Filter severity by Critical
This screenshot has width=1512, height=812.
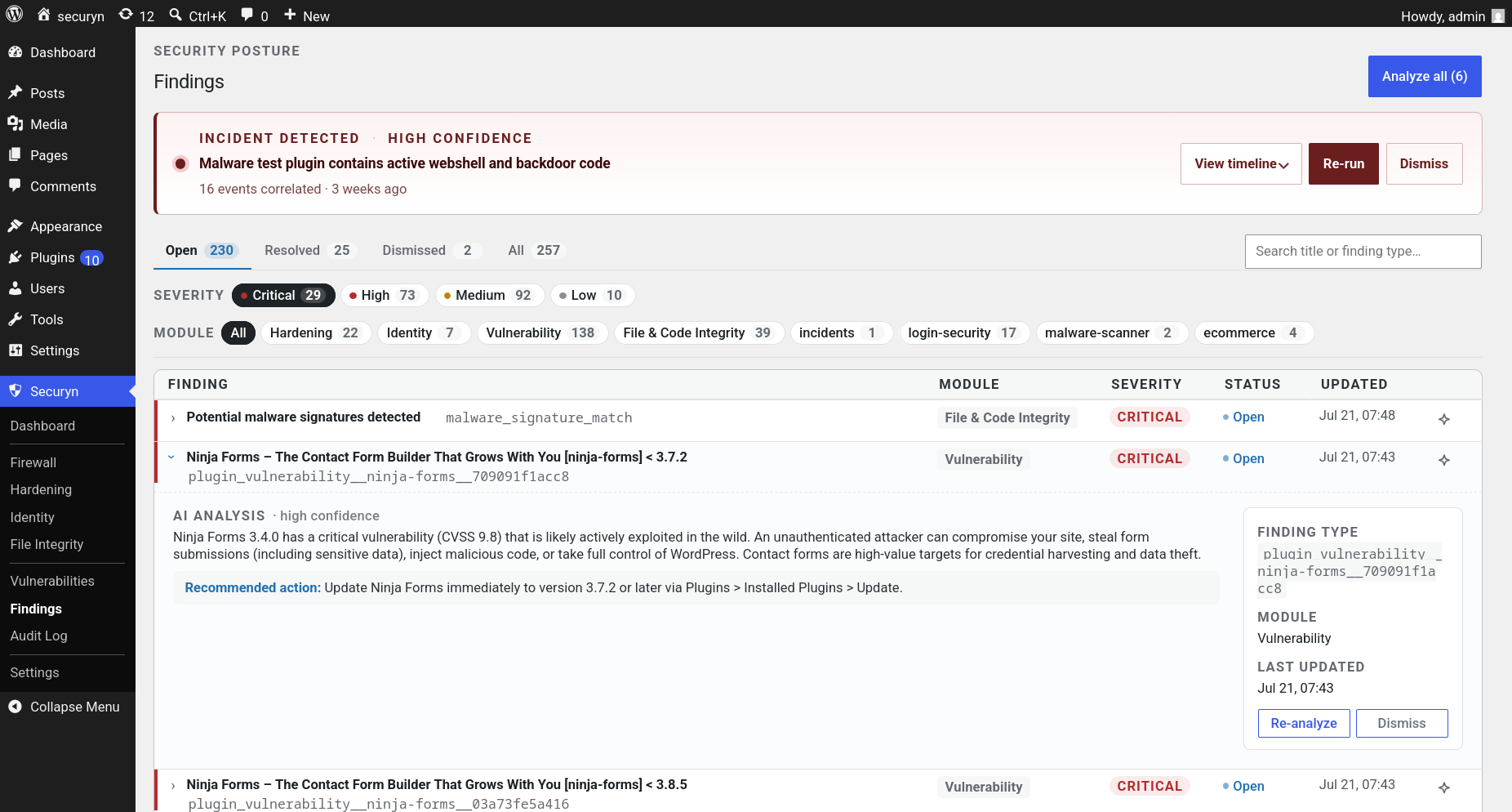pos(283,295)
